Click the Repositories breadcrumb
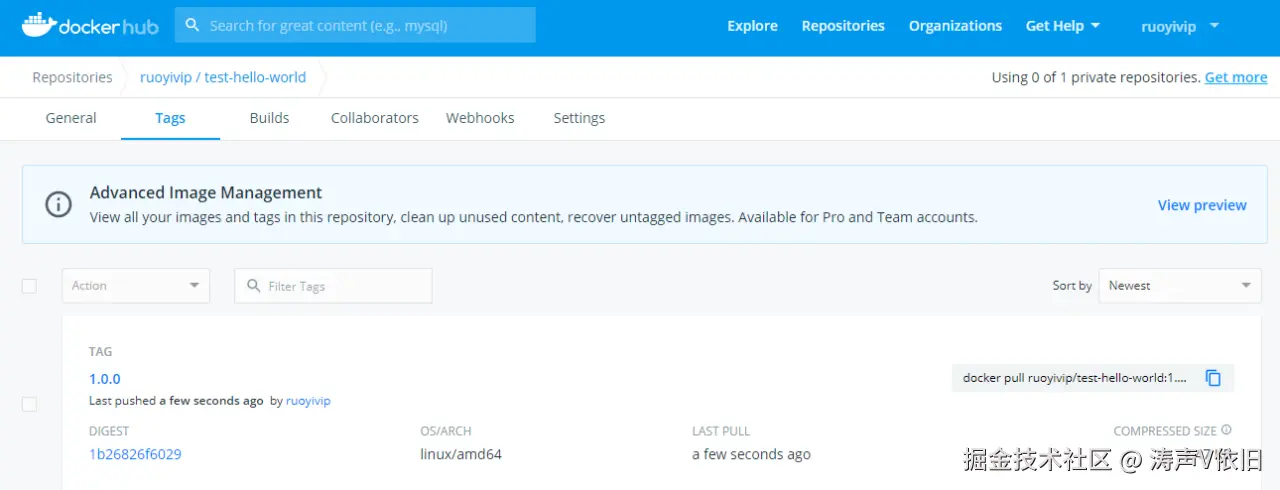This screenshot has height=490, width=1280. click(x=72, y=77)
